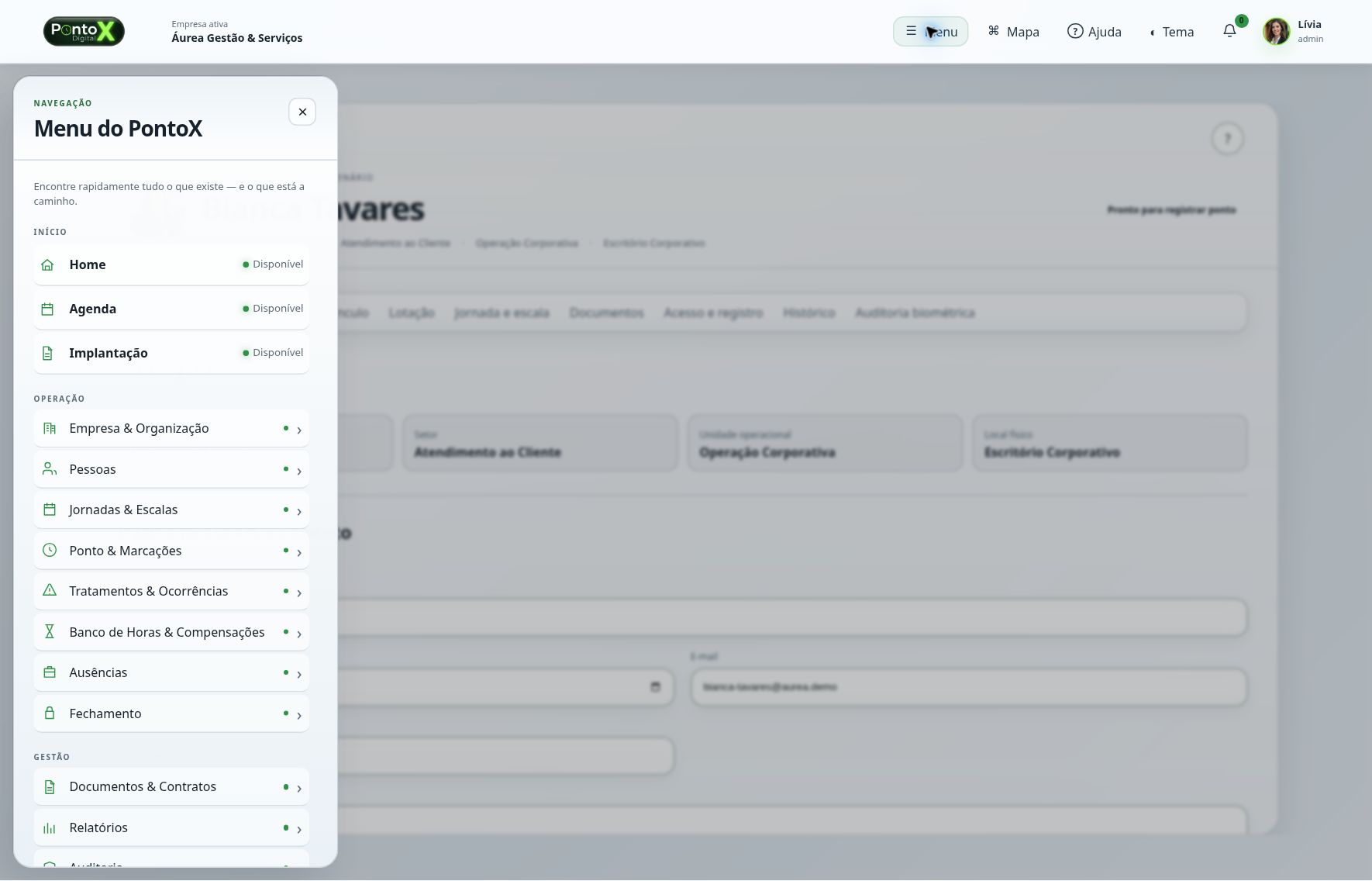
Task: Click the Fechamento lock icon
Action: pyautogui.click(x=50, y=713)
